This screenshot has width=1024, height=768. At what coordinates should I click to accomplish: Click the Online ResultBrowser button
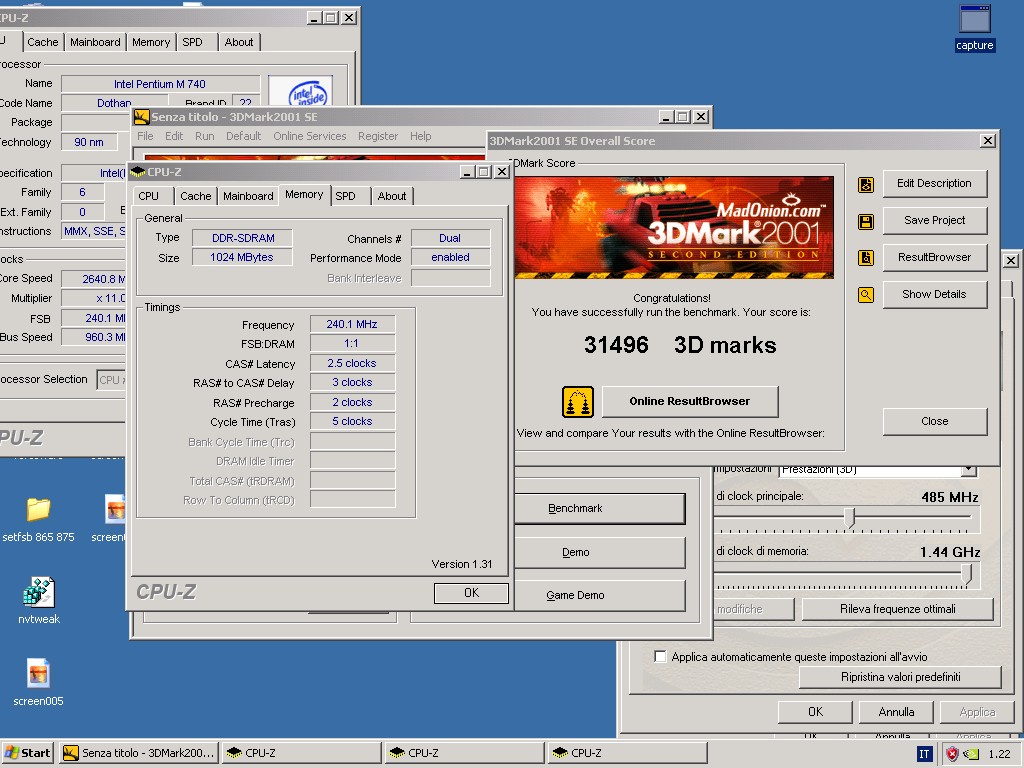pyautogui.click(x=690, y=402)
